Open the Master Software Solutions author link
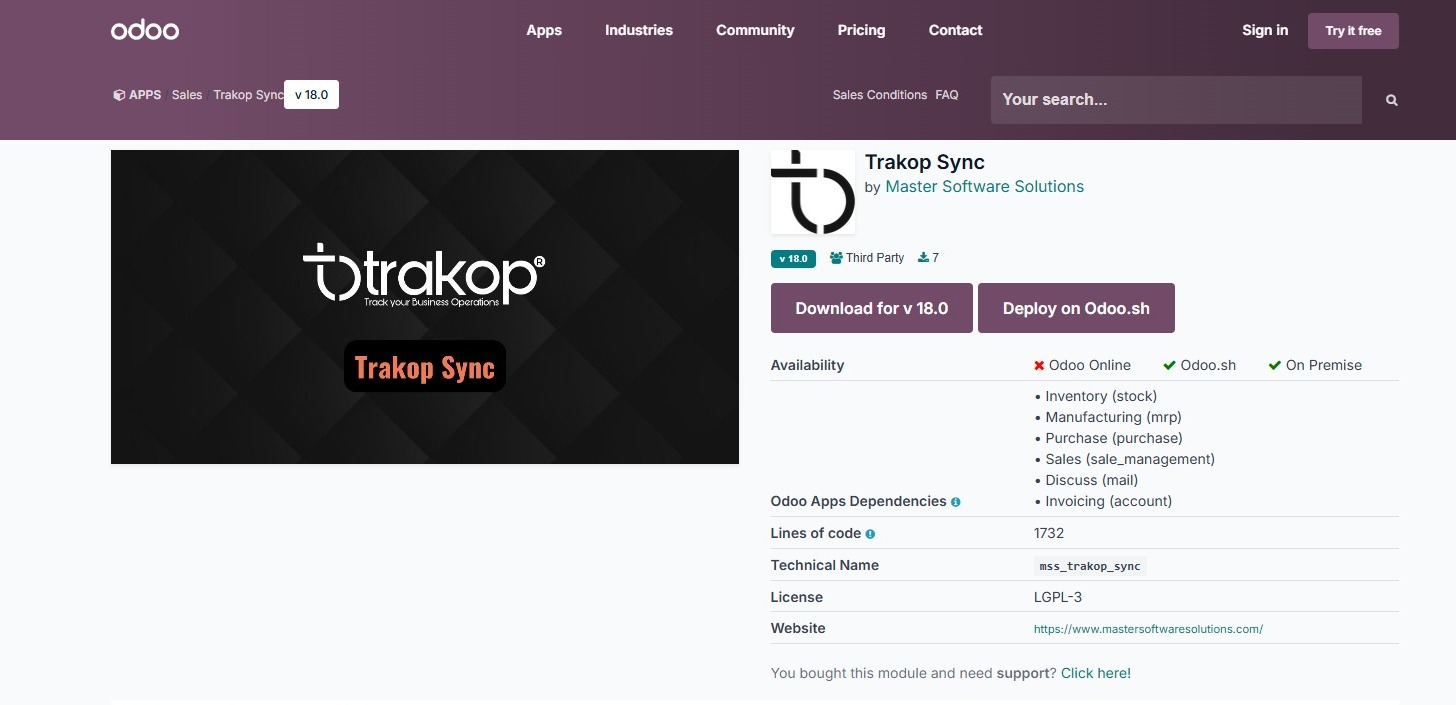The image size is (1456, 705). pyautogui.click(x=984, y=187)
